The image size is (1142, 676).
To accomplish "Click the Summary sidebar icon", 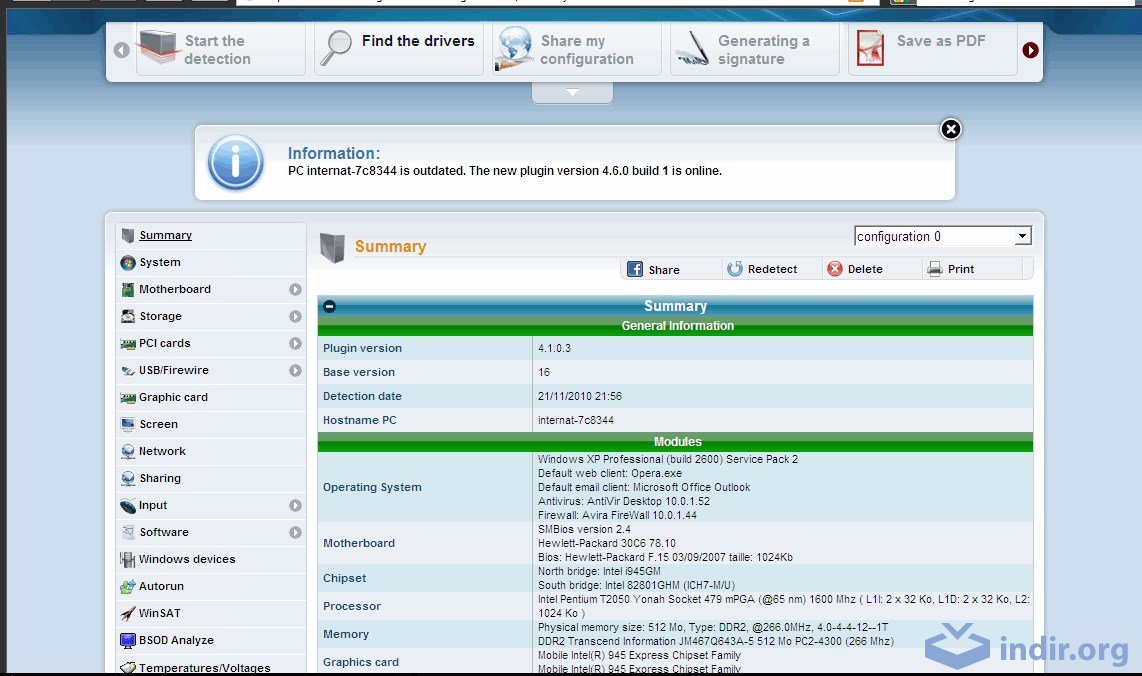I will pyautogui.click(x=128, y=235).
